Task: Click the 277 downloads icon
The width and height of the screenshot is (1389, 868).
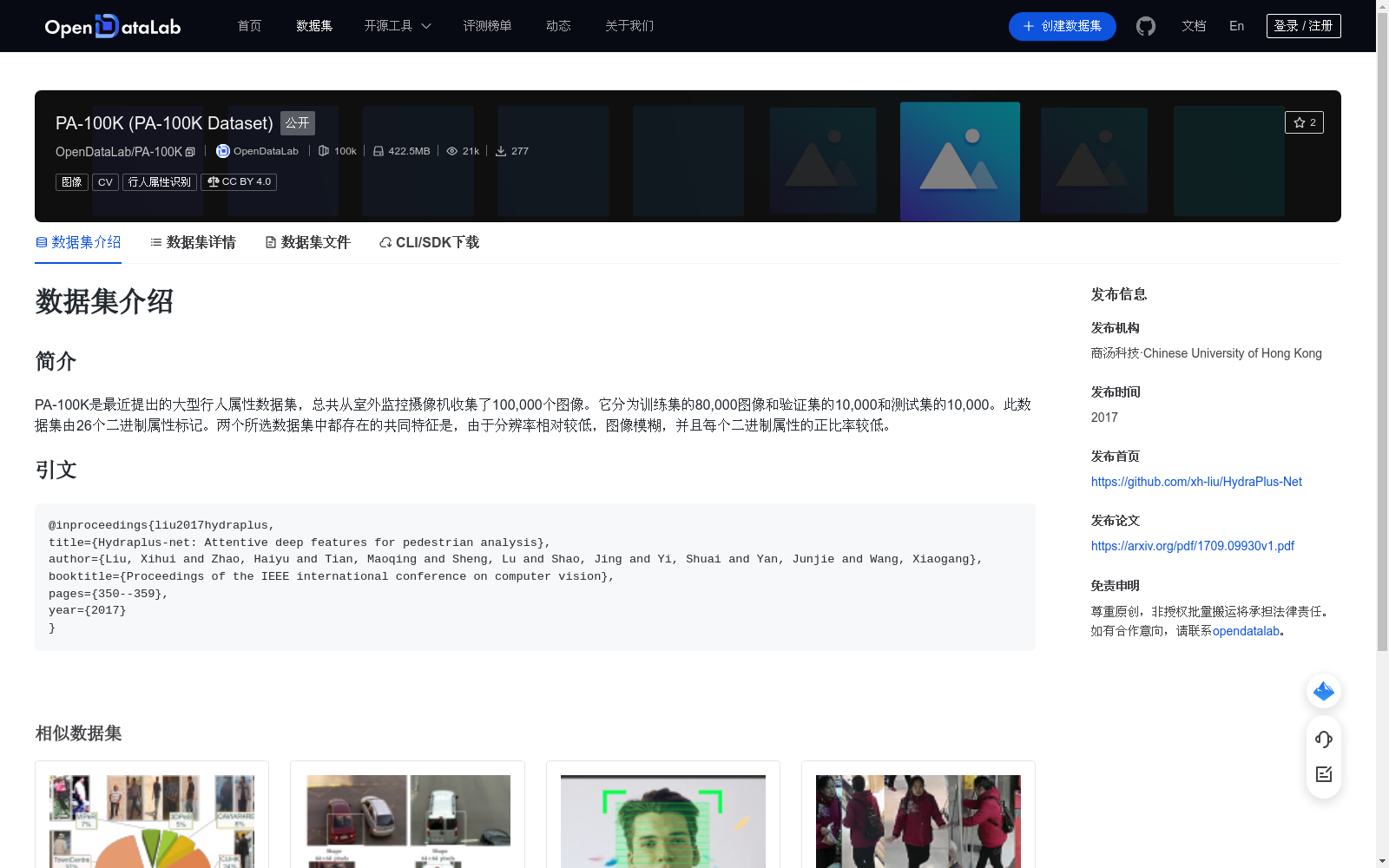Action: pos(501,151)
